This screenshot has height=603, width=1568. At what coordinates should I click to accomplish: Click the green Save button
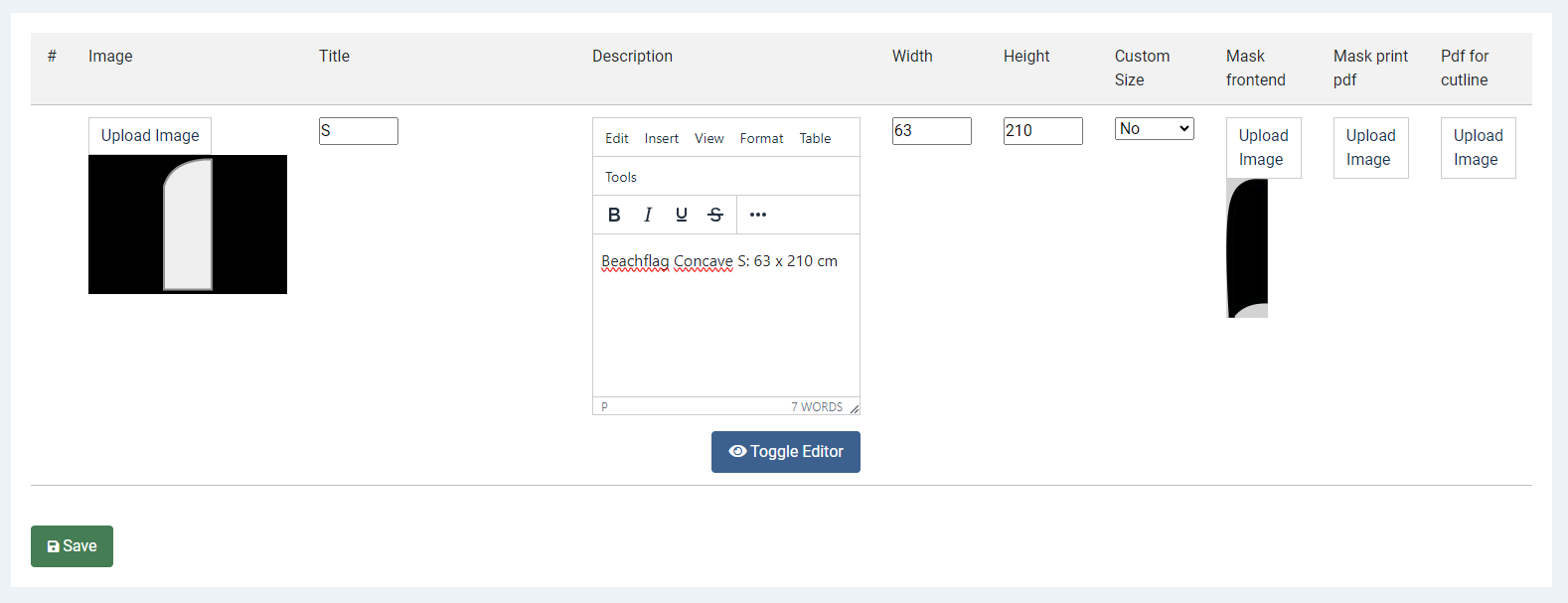point(72,546)
